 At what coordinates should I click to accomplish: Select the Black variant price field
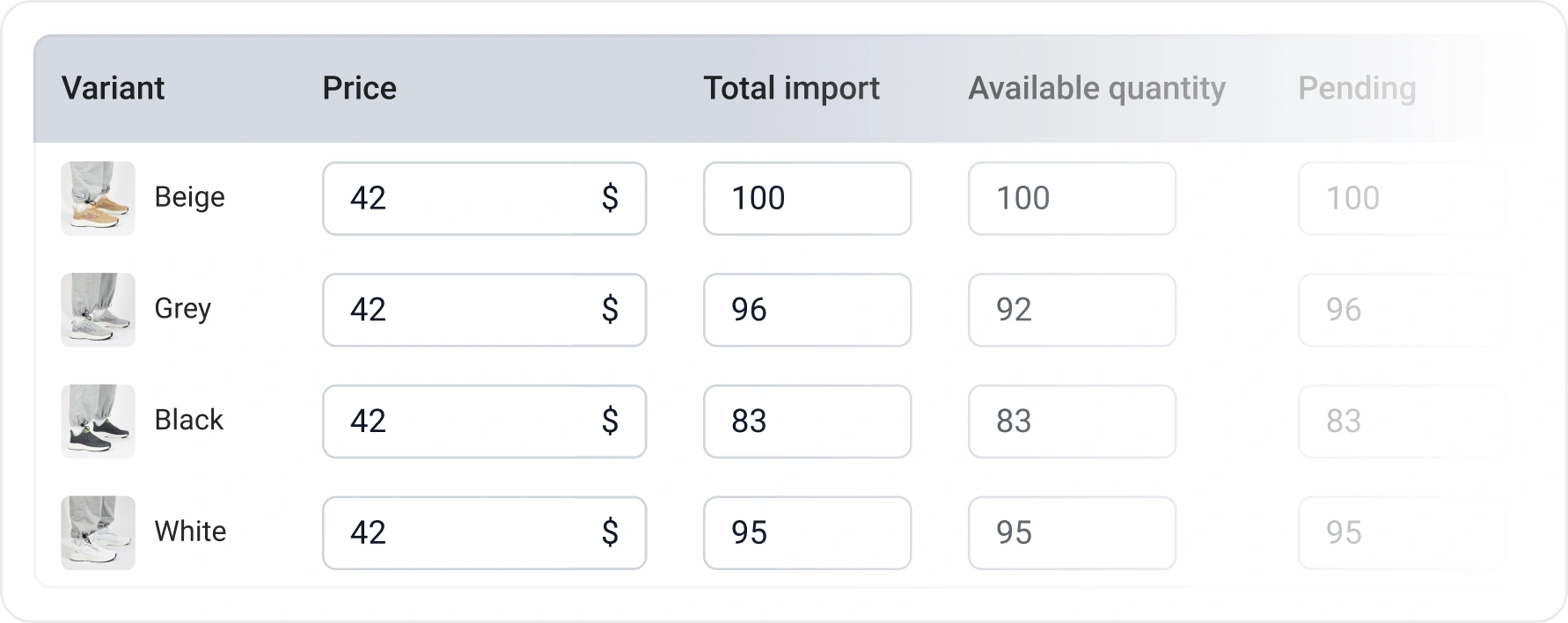pos(466,421)
